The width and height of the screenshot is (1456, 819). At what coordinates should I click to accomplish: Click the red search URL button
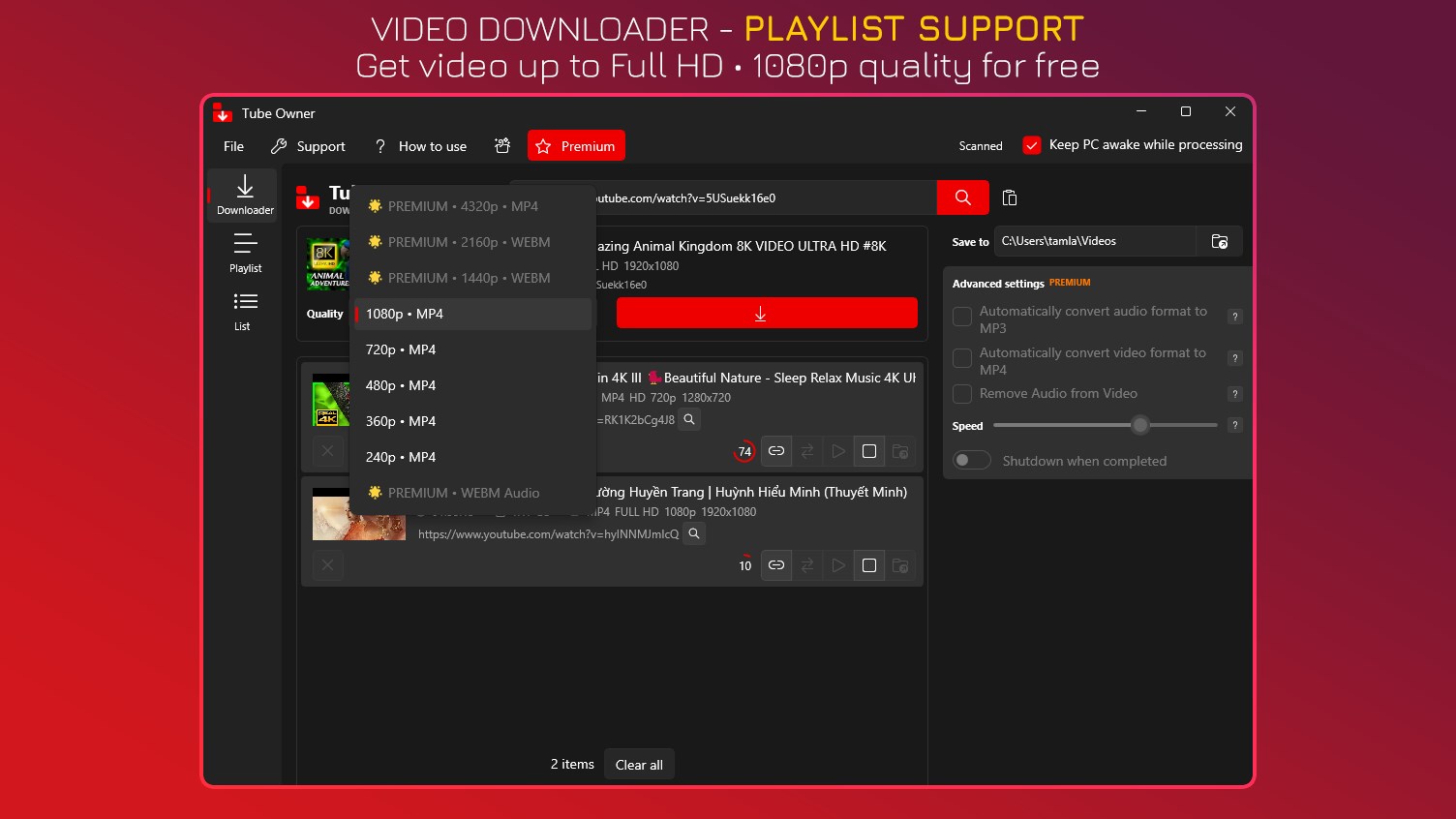point(962,197)
